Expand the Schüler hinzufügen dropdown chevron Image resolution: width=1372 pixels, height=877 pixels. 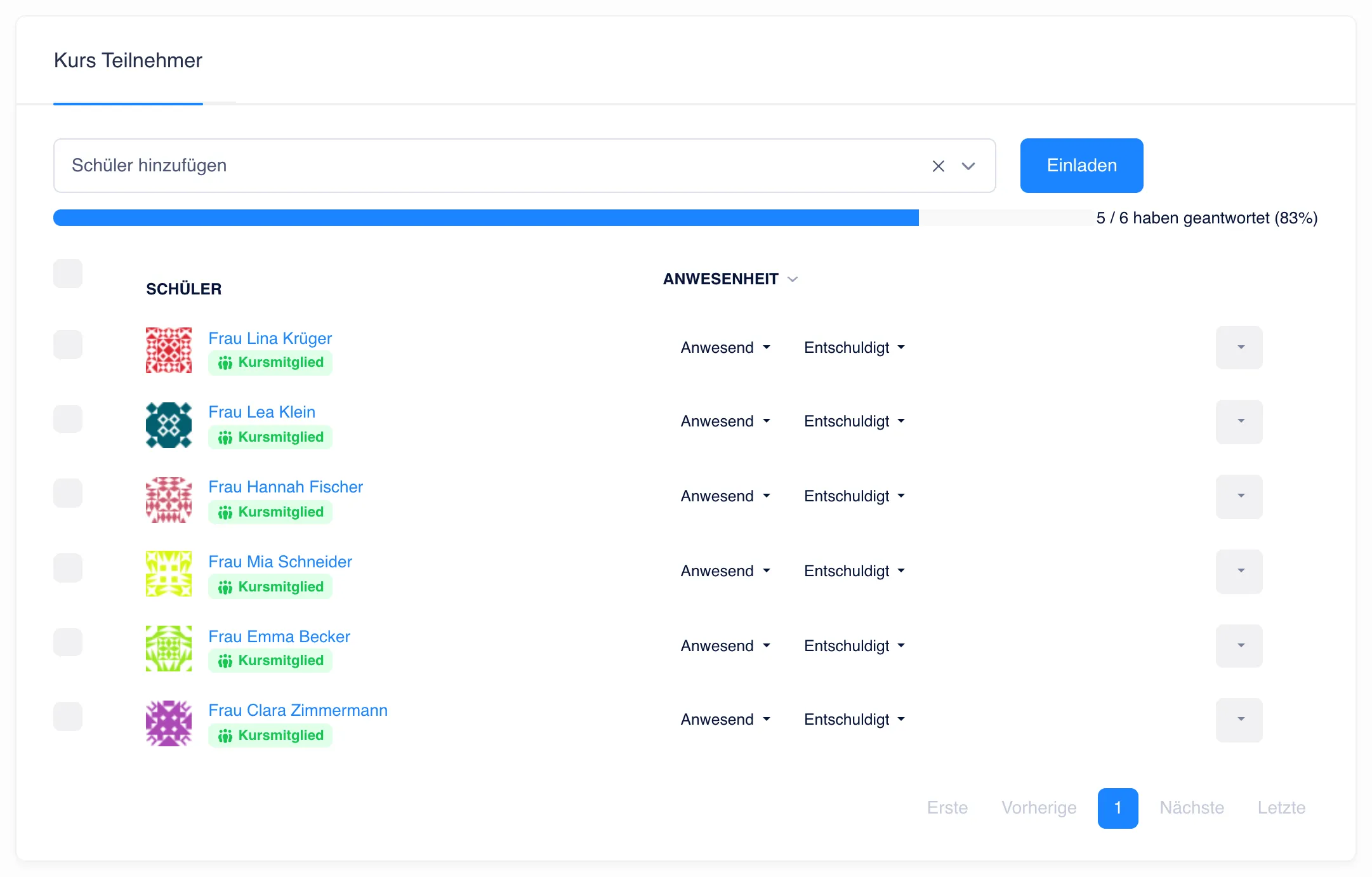coord(968,166)
